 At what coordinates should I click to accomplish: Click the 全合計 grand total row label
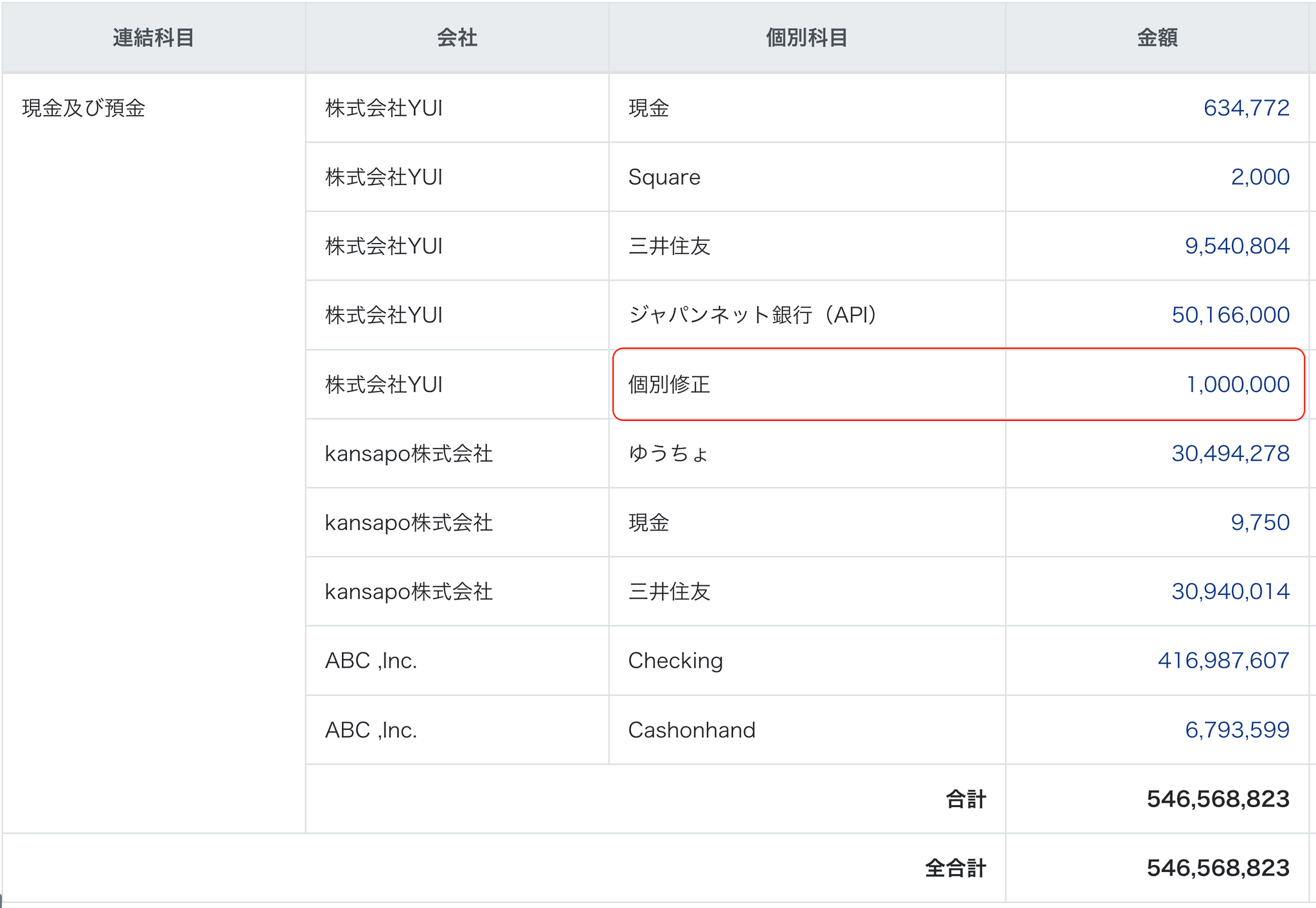click(x=955, y=868)
